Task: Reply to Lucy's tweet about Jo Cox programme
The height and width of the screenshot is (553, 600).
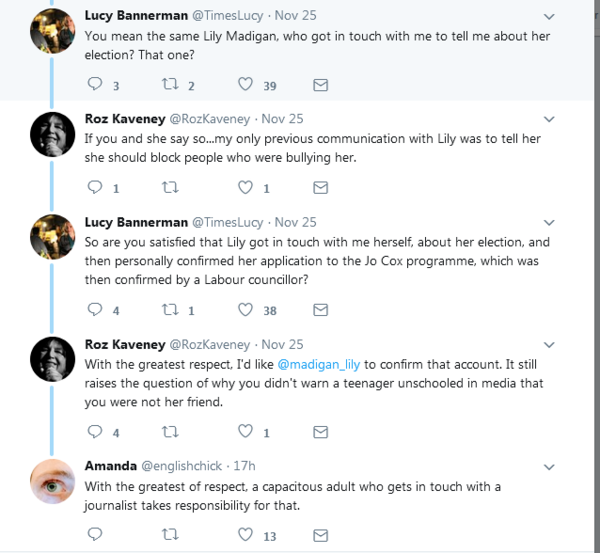Action: pyautogui.click(x=96, y=310)
